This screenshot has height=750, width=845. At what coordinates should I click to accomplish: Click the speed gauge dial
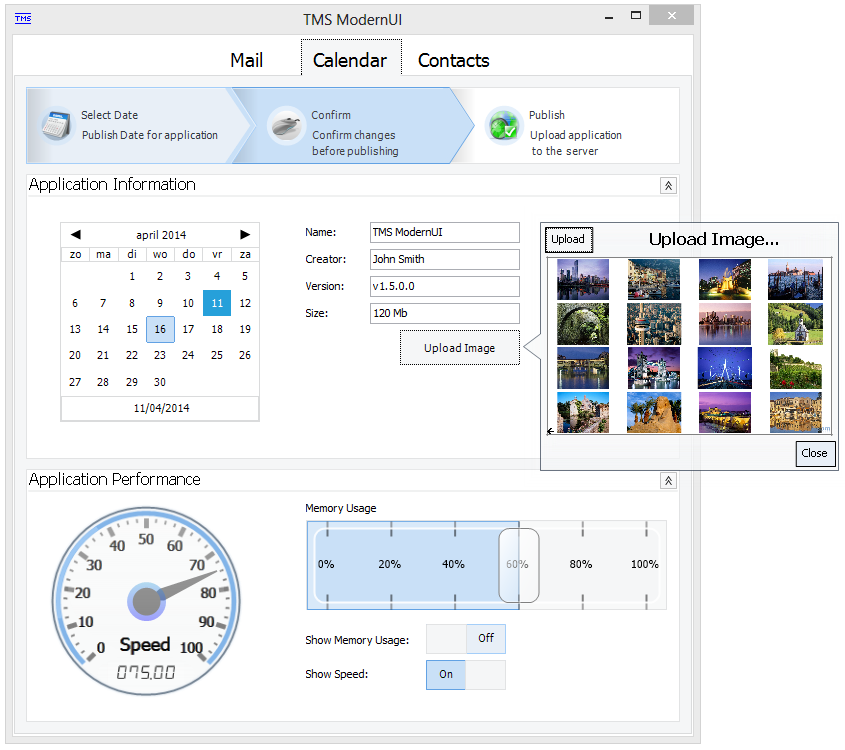click(x=146, y=601)
